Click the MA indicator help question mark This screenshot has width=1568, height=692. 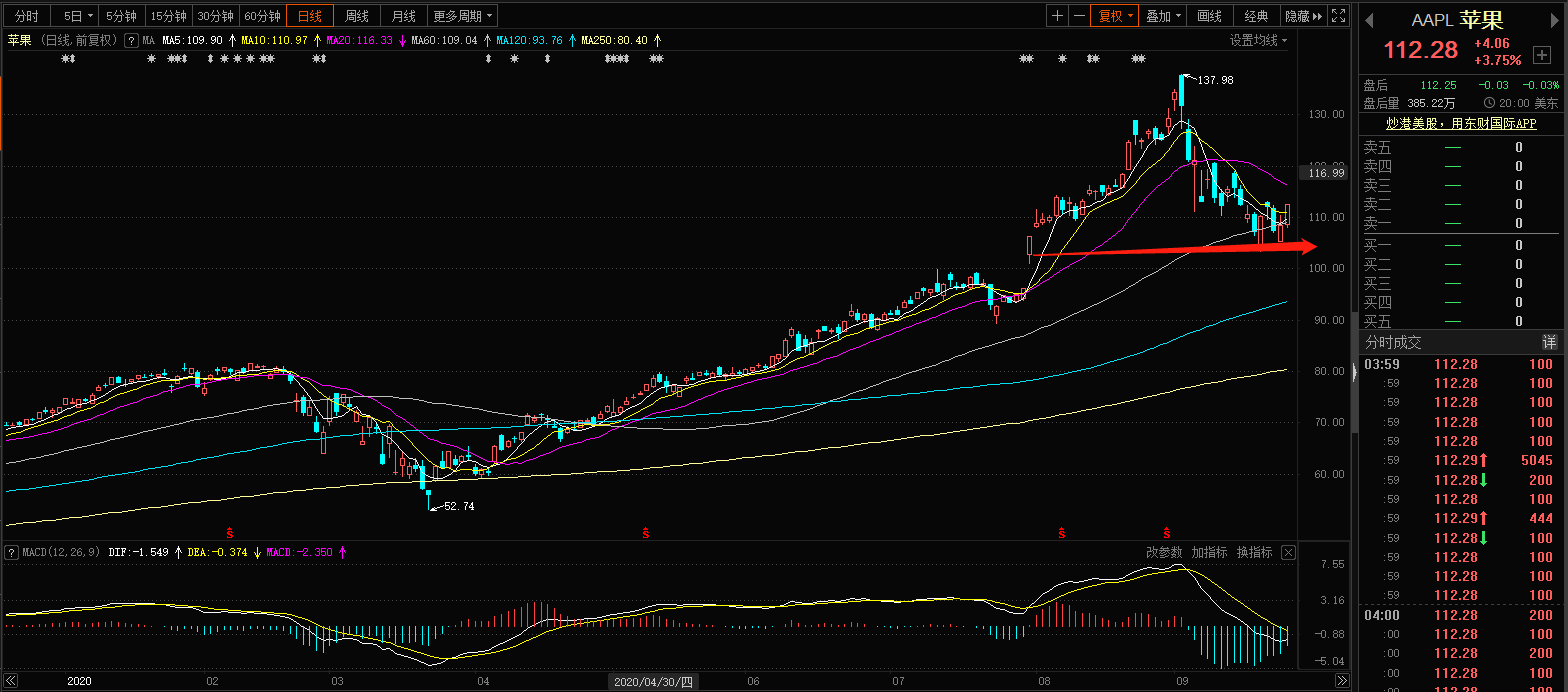pyautogui.click(x=130, y=40)
